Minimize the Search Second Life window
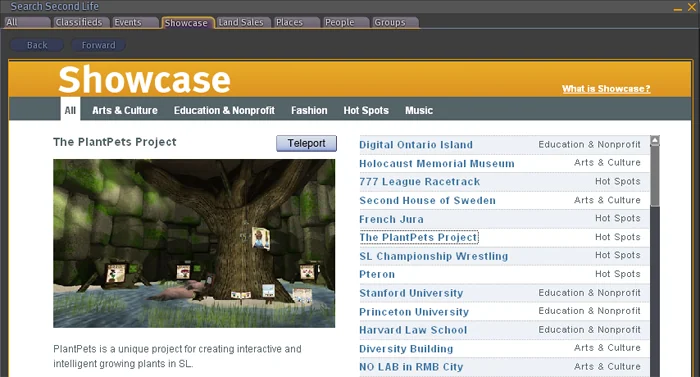The image size is (700, 377). click(678, 8)
